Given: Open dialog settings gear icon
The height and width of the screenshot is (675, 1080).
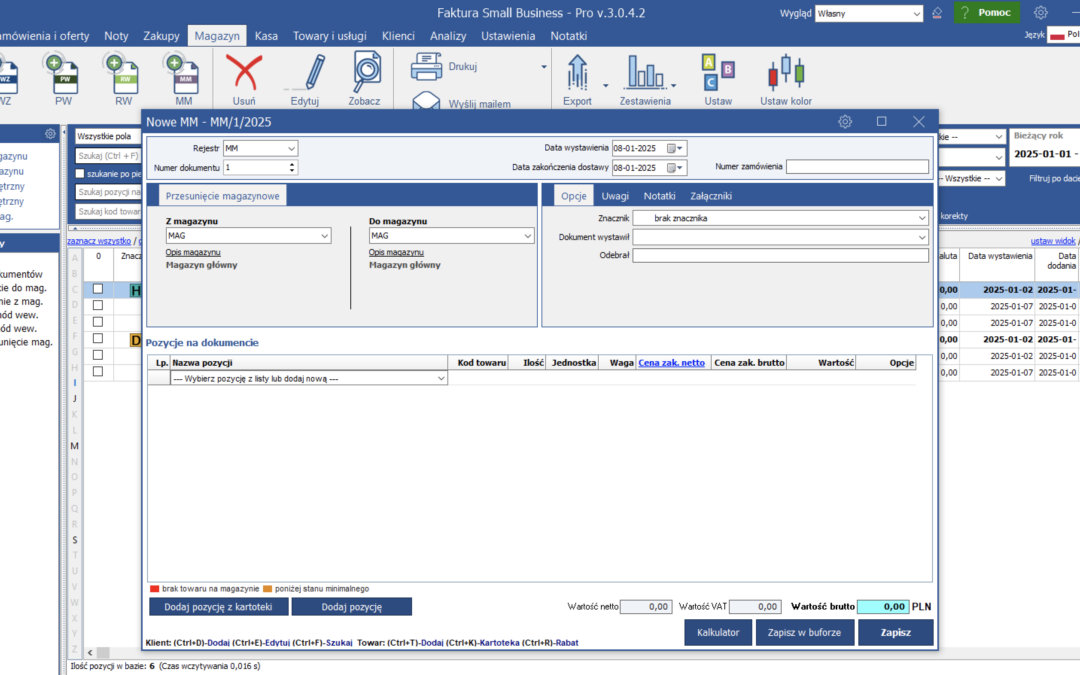Looking at the screenshot, I should [845, 121].
